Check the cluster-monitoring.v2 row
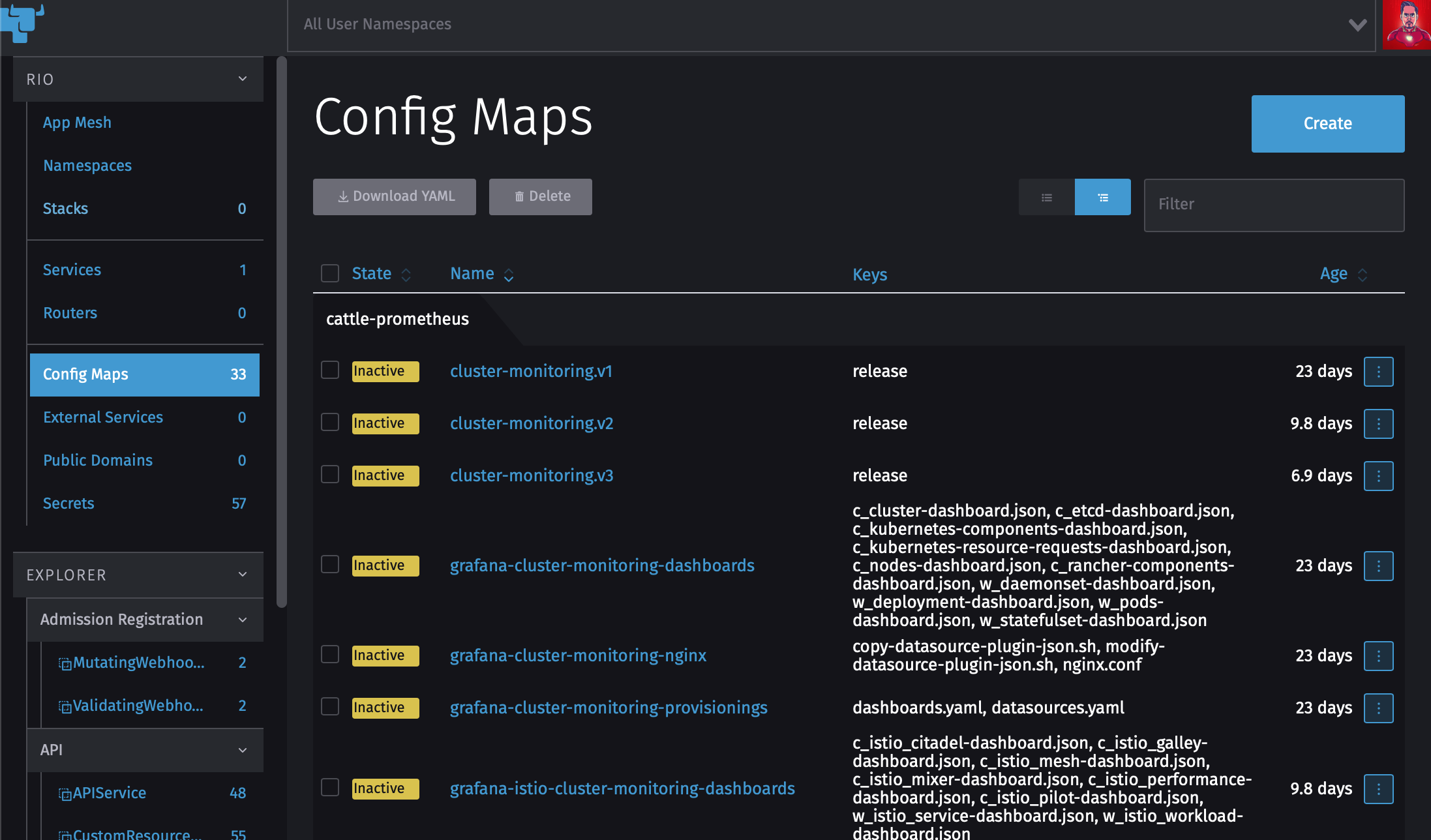 tap(329, 422)
